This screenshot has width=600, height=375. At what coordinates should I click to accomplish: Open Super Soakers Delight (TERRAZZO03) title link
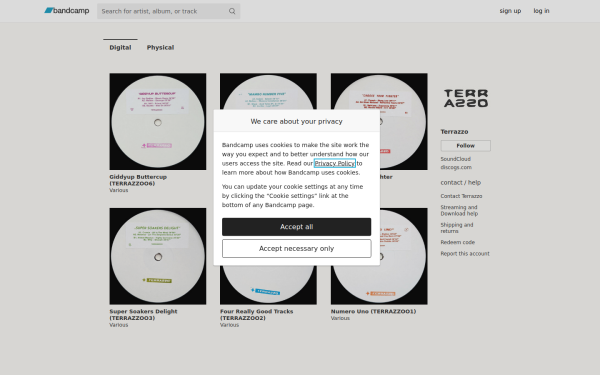(x=143, y=315)
